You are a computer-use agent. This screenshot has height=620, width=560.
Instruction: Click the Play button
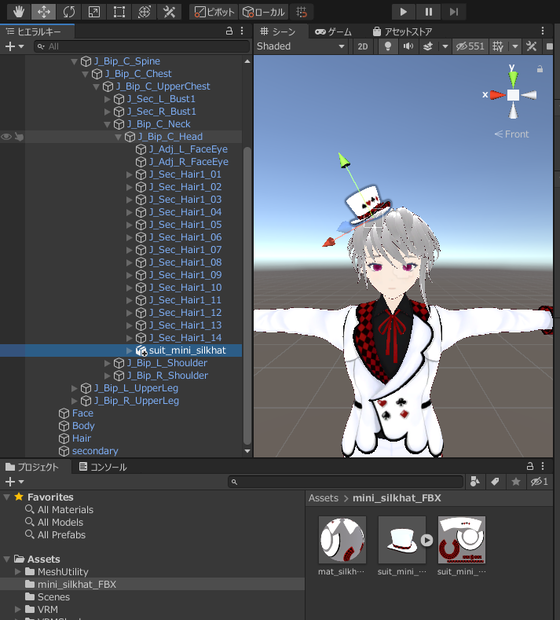pyautogui.click(x=403, y=12)
